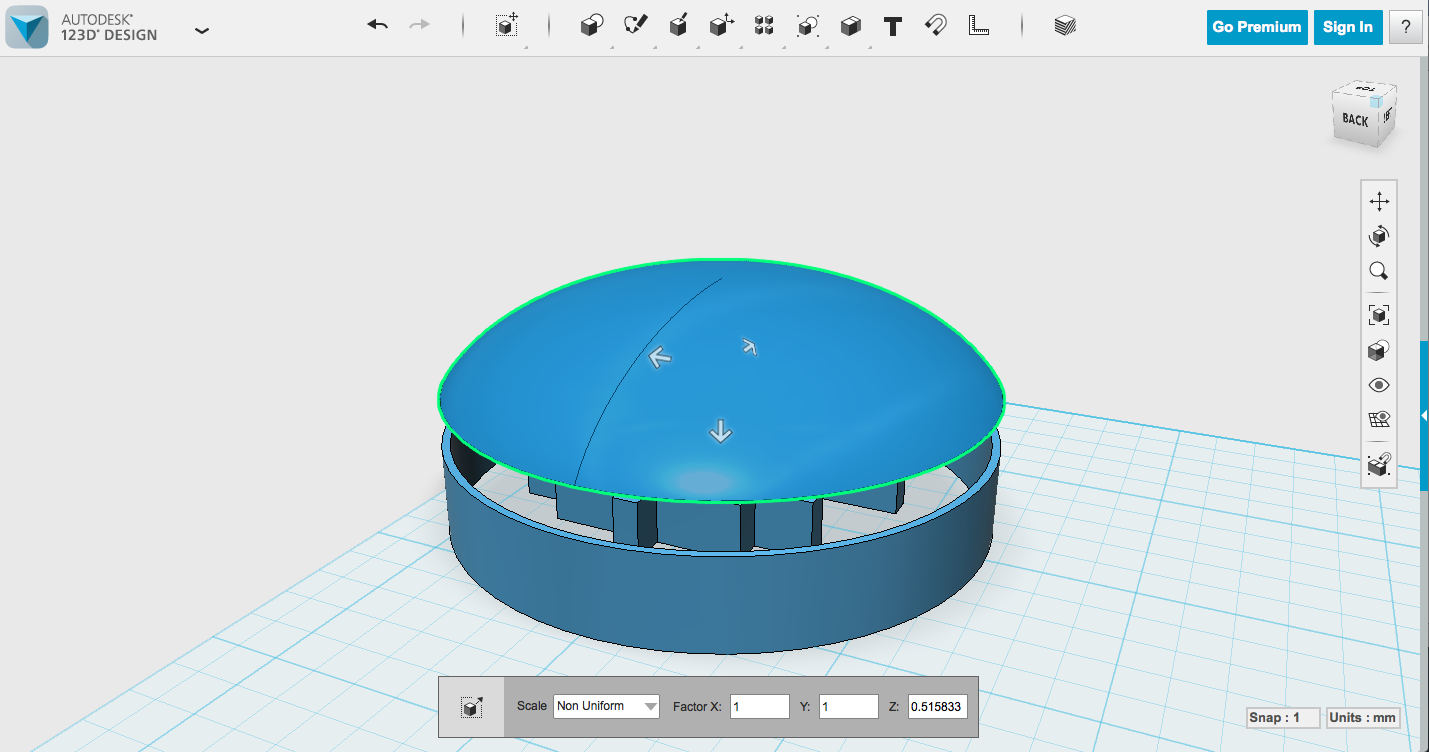Open help with the question mark button
Image resolution: width=1429 pixels, height=752 pixels.
(x=1406, y=27)
